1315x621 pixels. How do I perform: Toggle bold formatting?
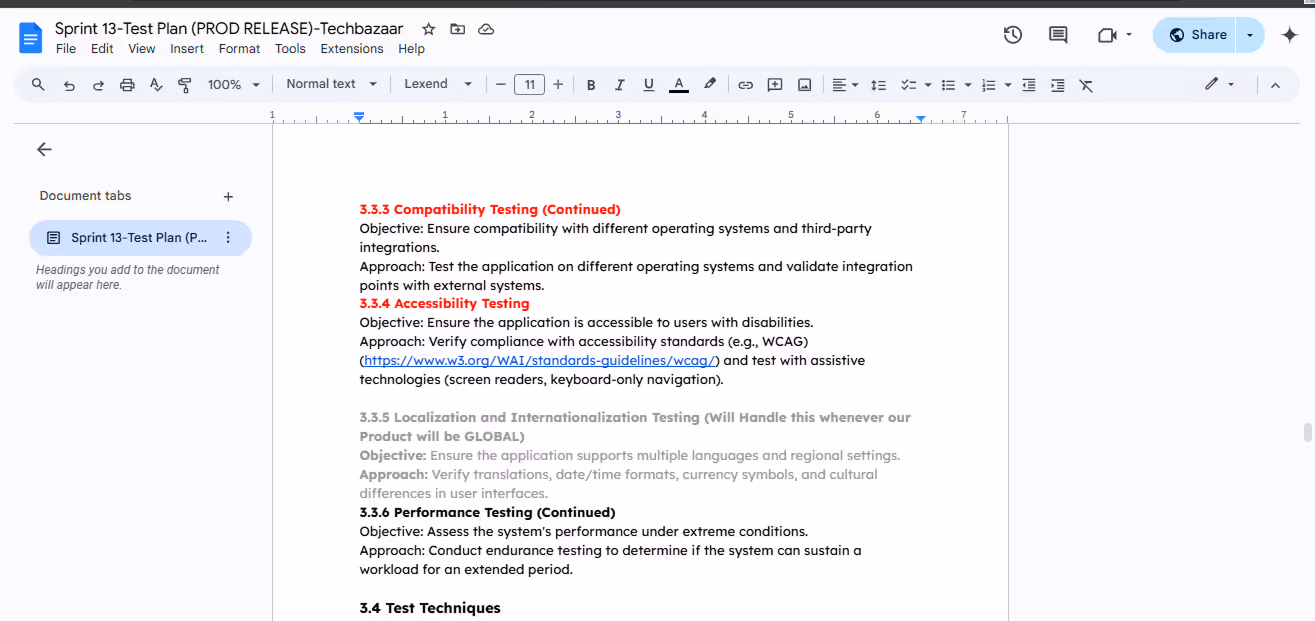[x=591, y=85]
